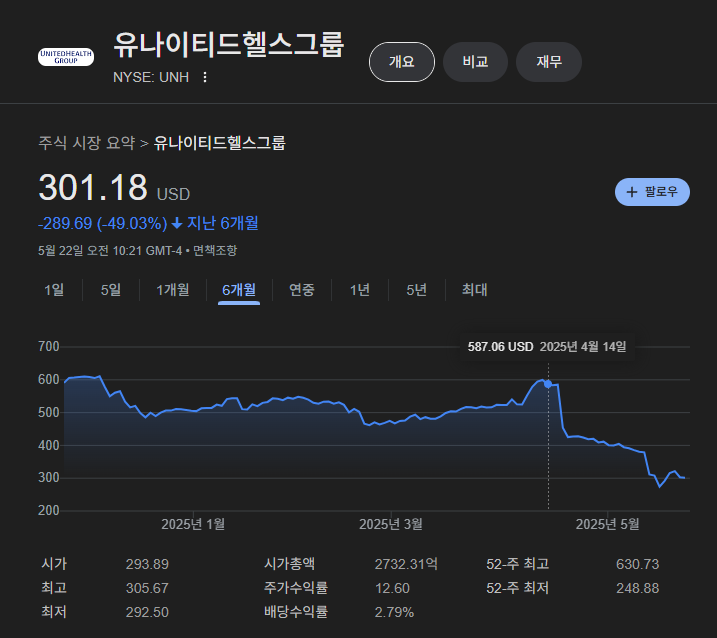717x638 pixels.
Task: Click the 200 y-axis label
Action: click(x=49, y=510)
